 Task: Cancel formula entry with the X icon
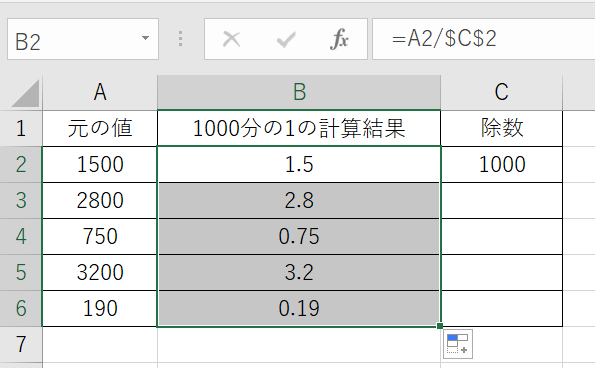point(231,39)
